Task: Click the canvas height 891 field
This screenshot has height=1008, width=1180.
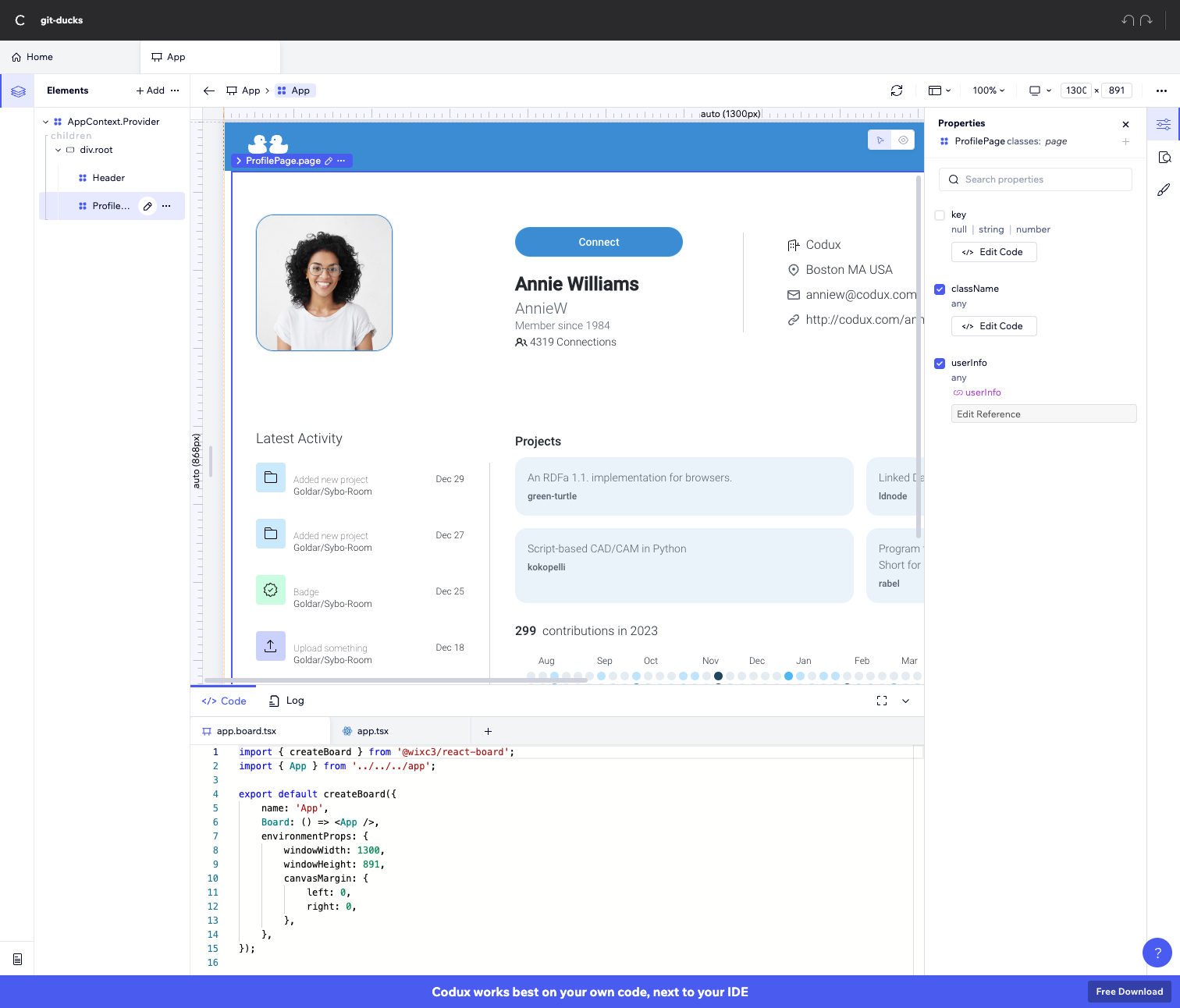Action: coord(1117,91)
